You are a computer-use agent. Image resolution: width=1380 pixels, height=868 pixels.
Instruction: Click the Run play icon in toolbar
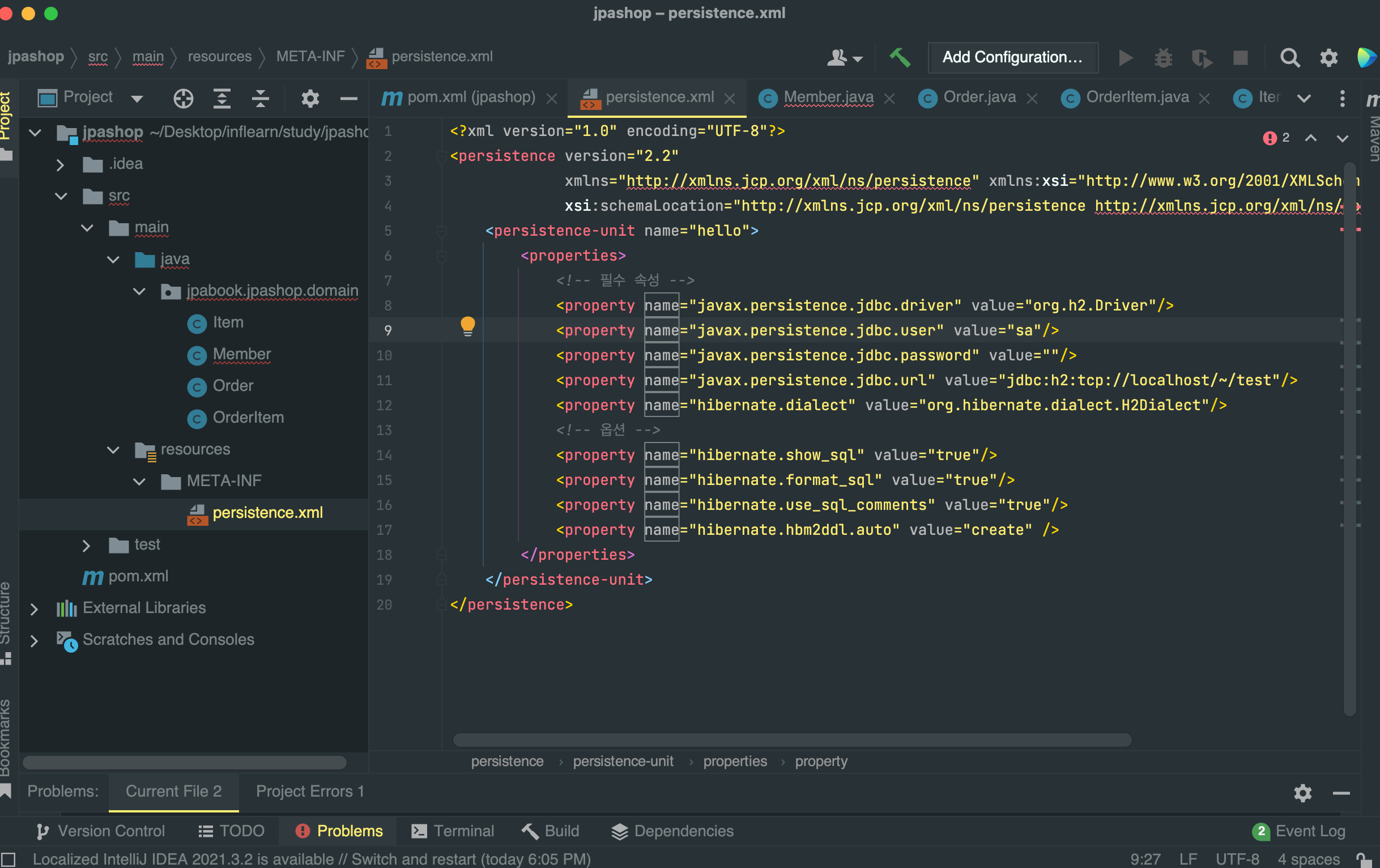coord(1126,57)
